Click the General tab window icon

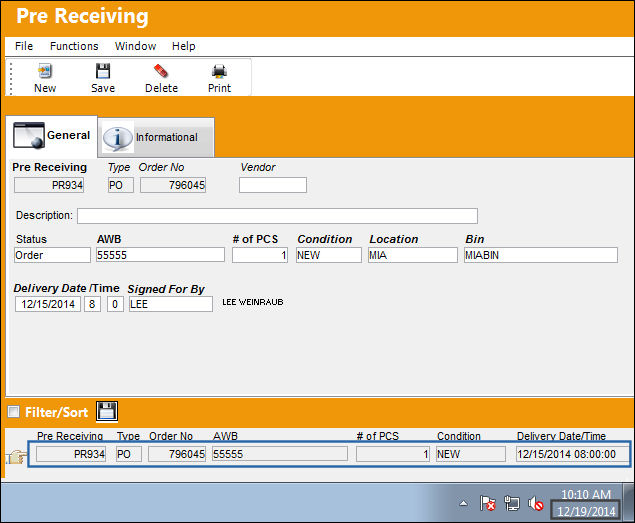click(29, 135)
